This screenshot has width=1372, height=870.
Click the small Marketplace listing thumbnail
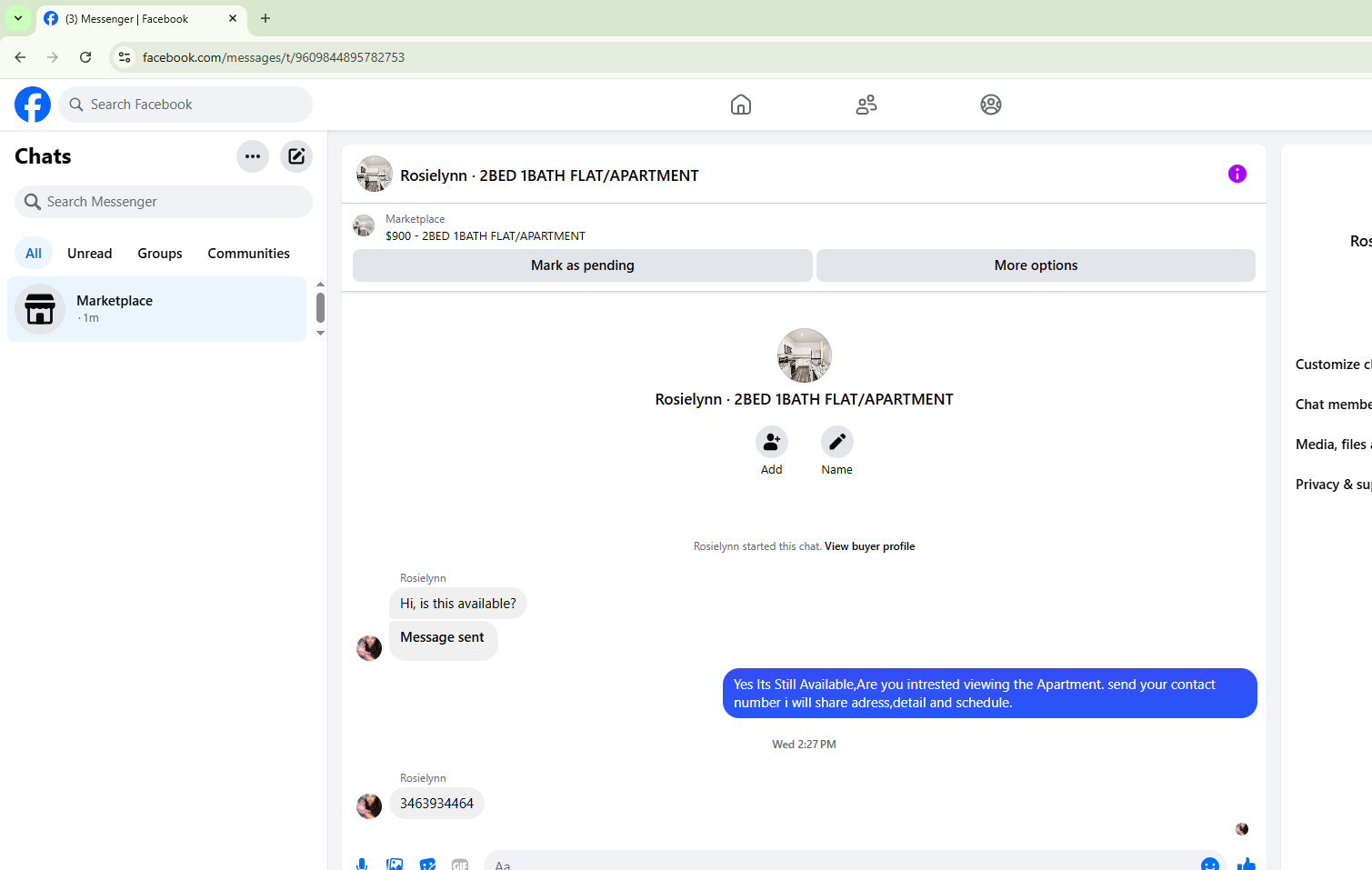tap(364, 225)
